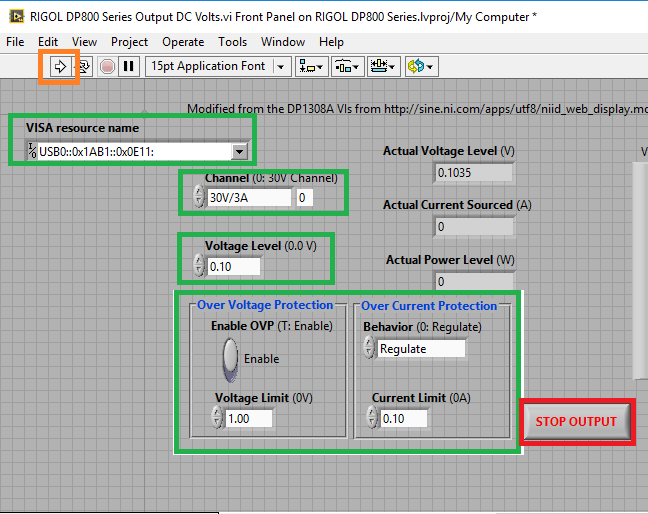The width and height of the screenshot is (648, 514).
Task: Click the Run arrow button
Action: 60,67
